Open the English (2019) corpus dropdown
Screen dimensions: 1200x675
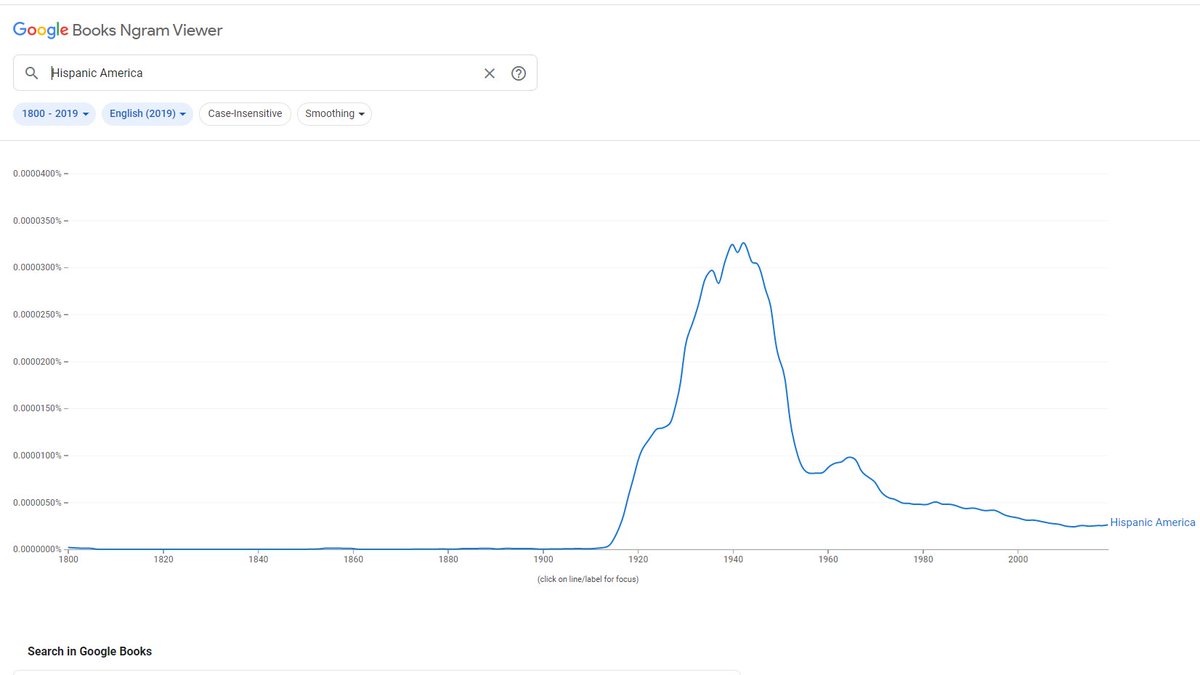coord(147,114)
